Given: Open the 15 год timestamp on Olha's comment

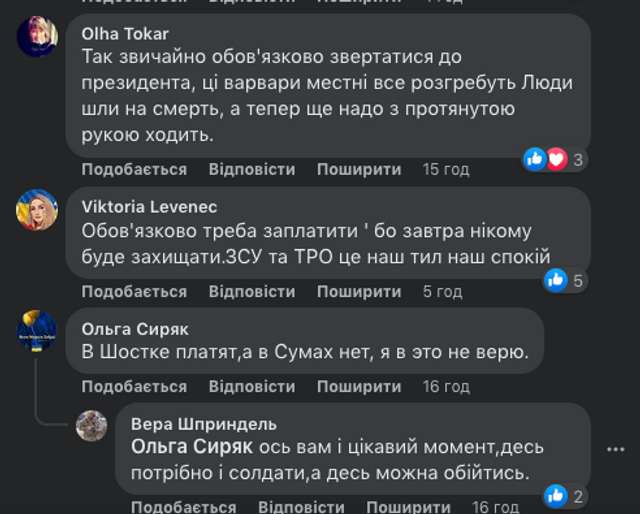Looking at the screenshot, I should click(x=445, y=170).
